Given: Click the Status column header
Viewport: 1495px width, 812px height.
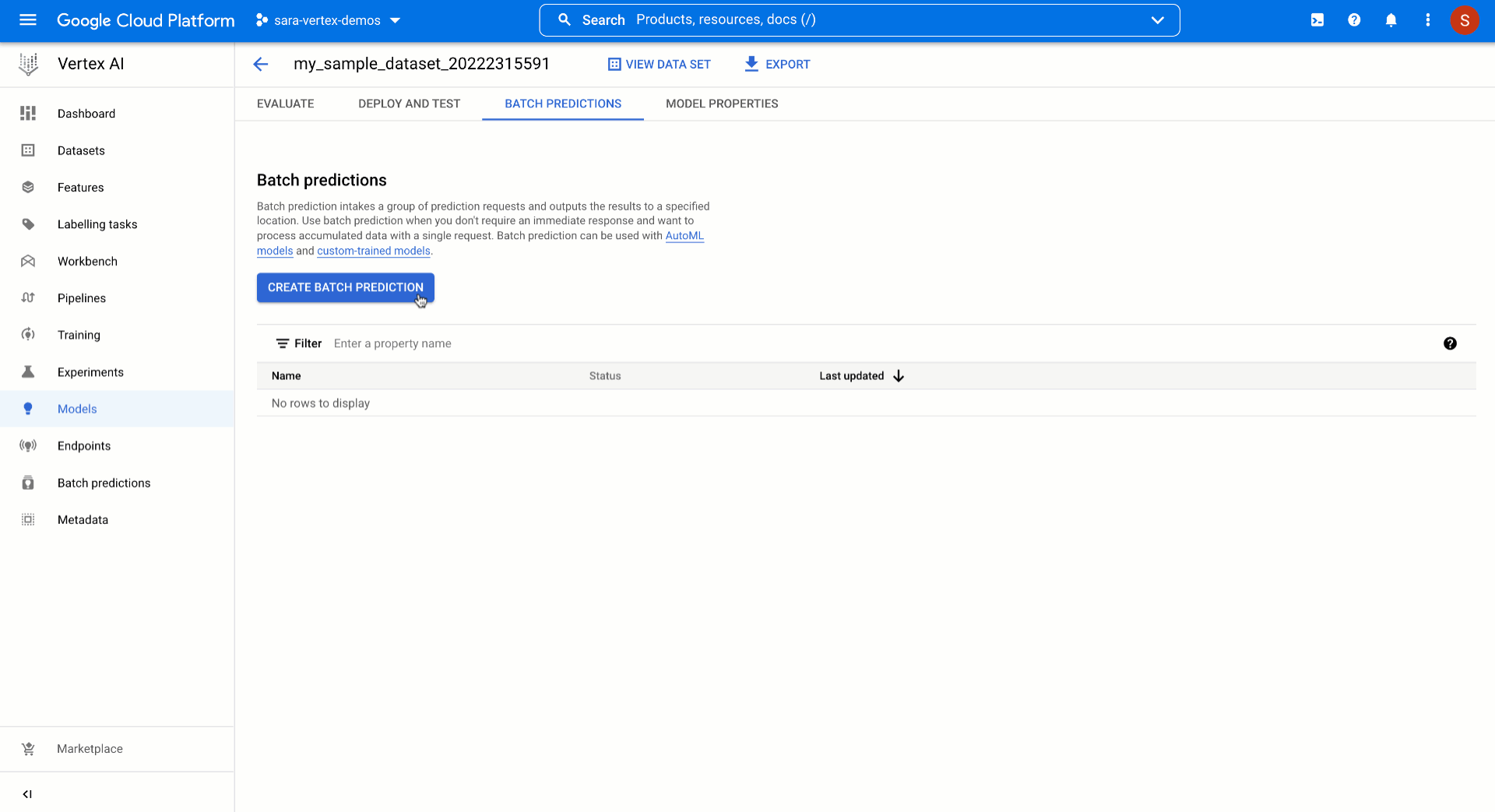Looking at the screenshot, I should [x=605, y=376].
